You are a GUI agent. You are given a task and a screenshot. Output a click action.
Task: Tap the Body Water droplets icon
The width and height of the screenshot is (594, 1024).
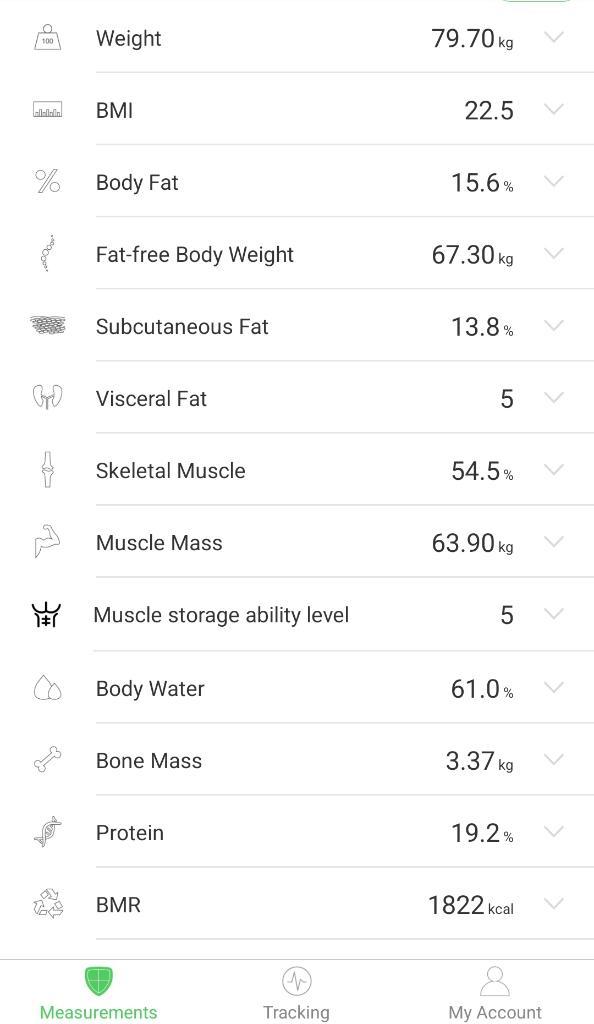(47, 688)
